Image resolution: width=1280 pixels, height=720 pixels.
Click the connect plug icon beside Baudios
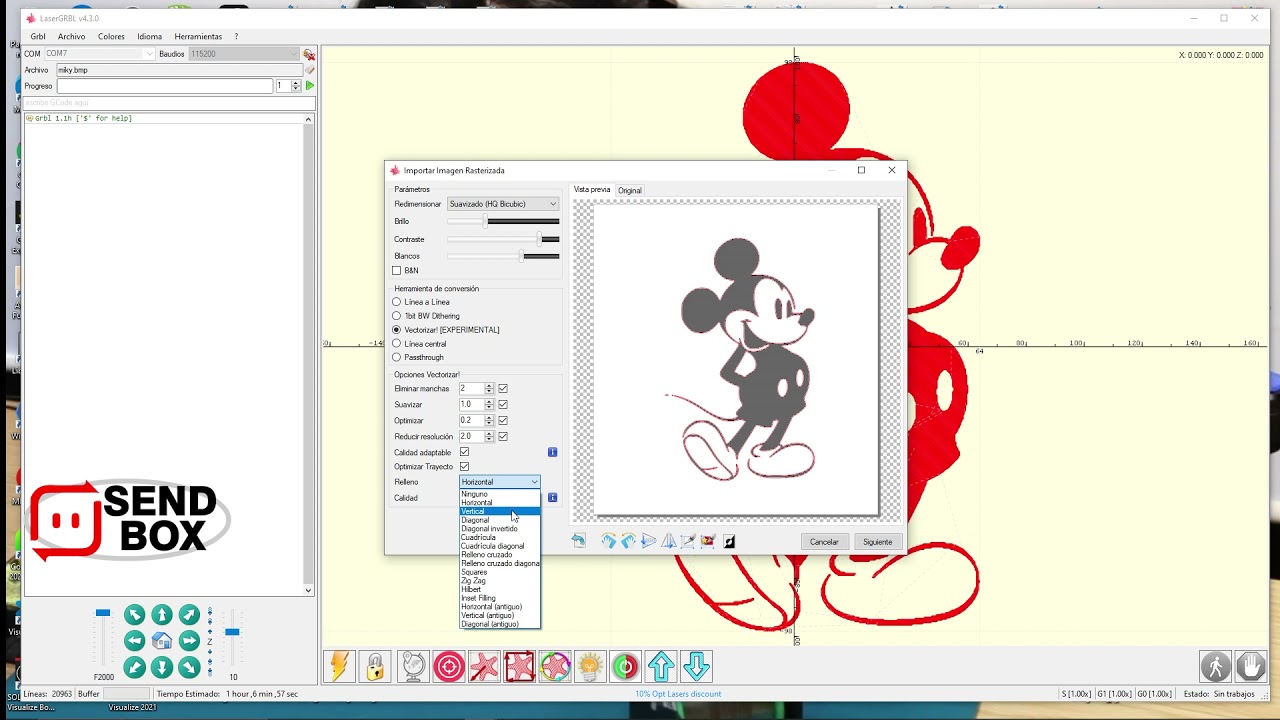[310, 54]
